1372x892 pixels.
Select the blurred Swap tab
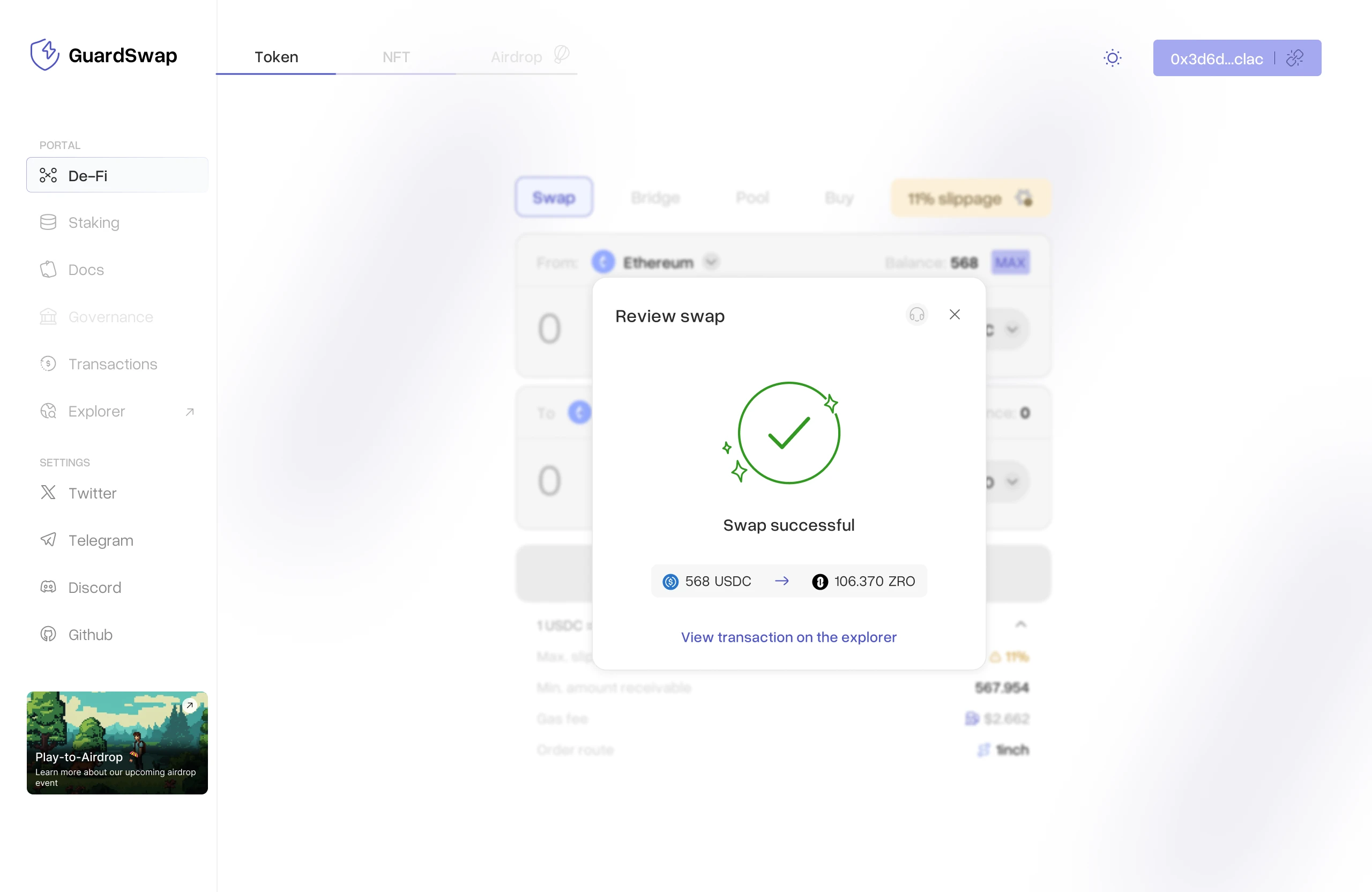554,197
